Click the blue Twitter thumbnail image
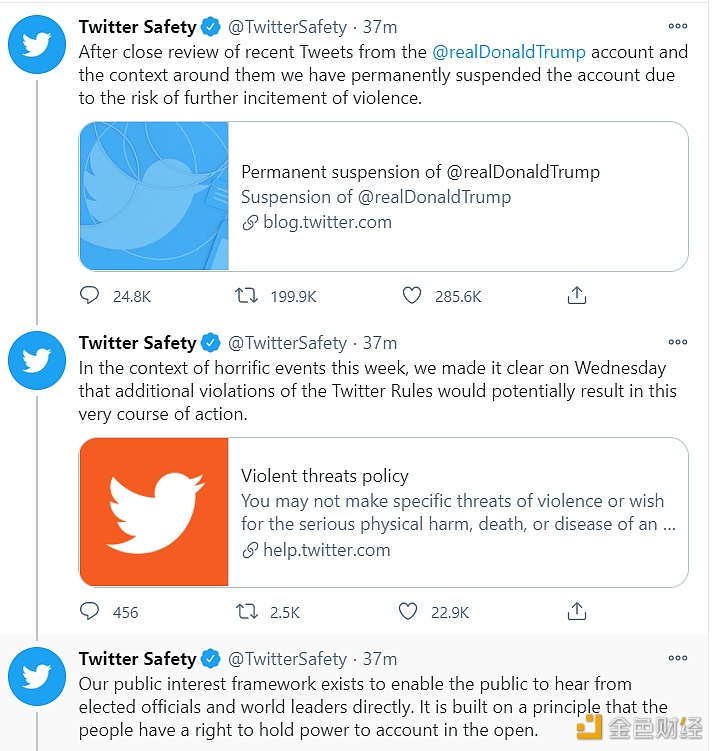 pyautogui.click(x=154, y=197)
